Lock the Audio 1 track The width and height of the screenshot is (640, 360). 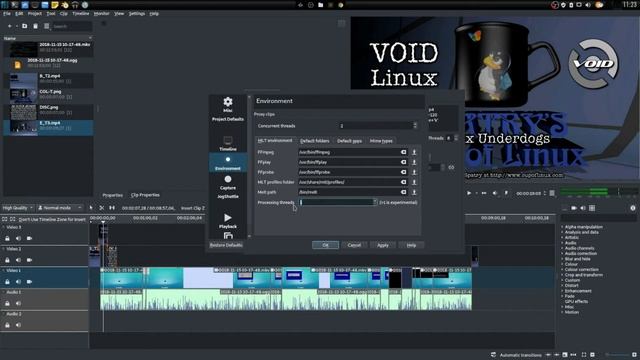7,303
